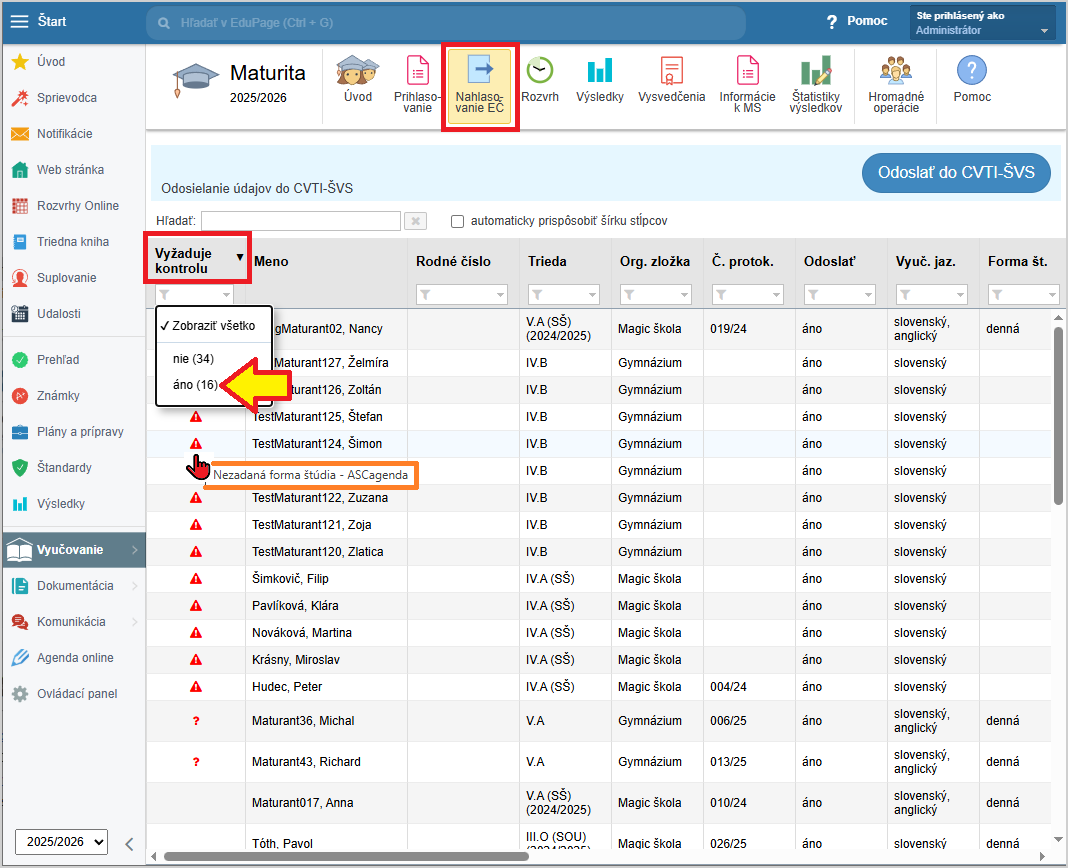Image resolution: width=1068 pixels, height=868 pixels.
Task: Select filter option nie (34)
Action: pyautogui.click(x=193, y=359)
